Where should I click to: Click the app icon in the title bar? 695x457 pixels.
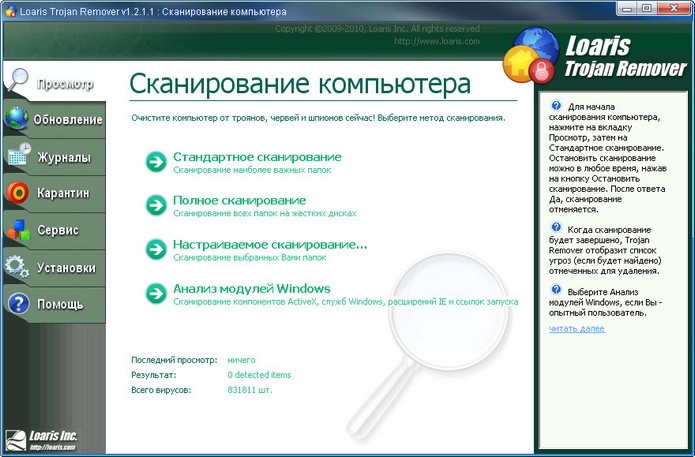(10, 11)
